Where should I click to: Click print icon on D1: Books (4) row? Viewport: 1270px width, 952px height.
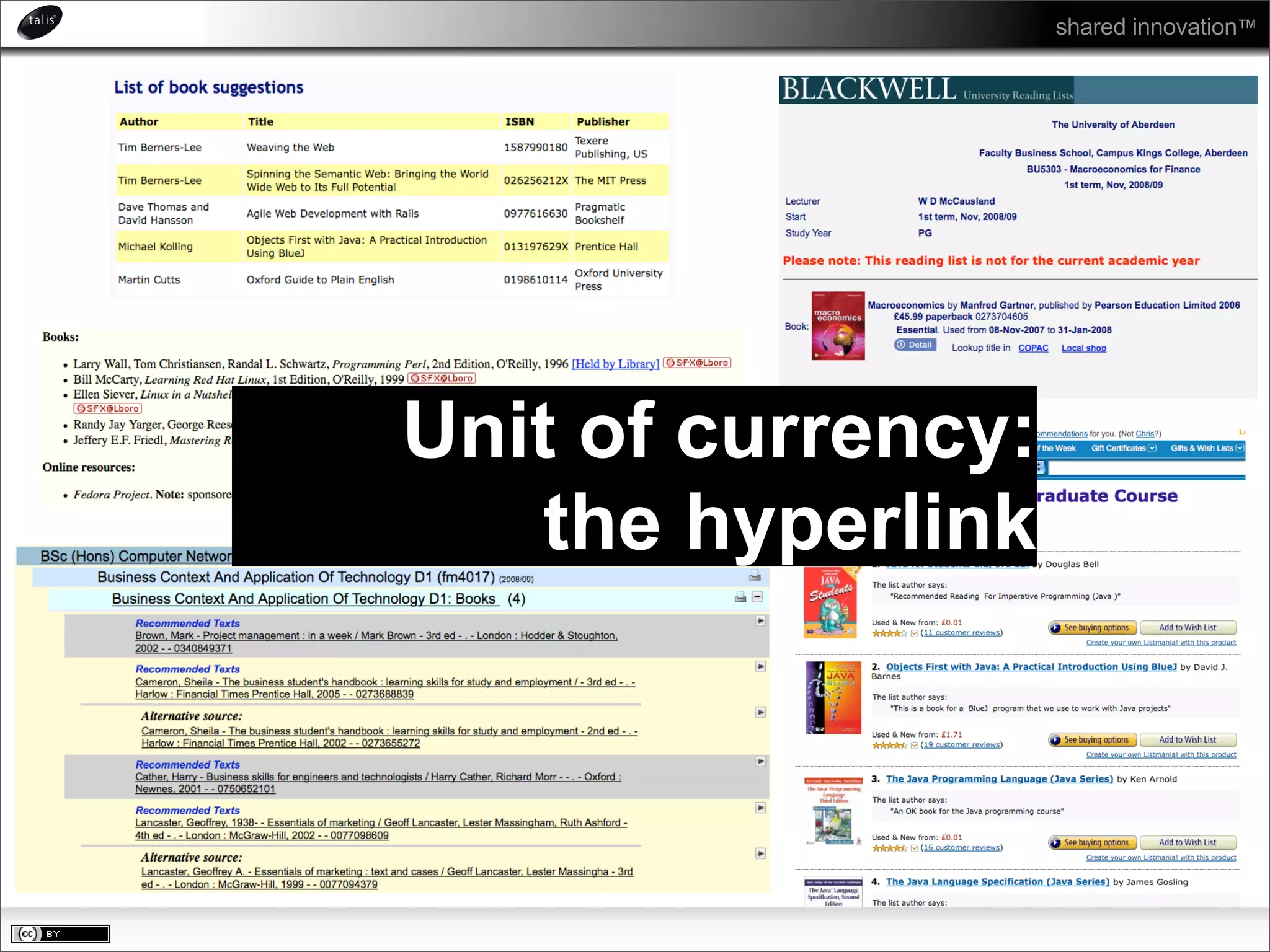pyautogui.click(x=740, y=597)
